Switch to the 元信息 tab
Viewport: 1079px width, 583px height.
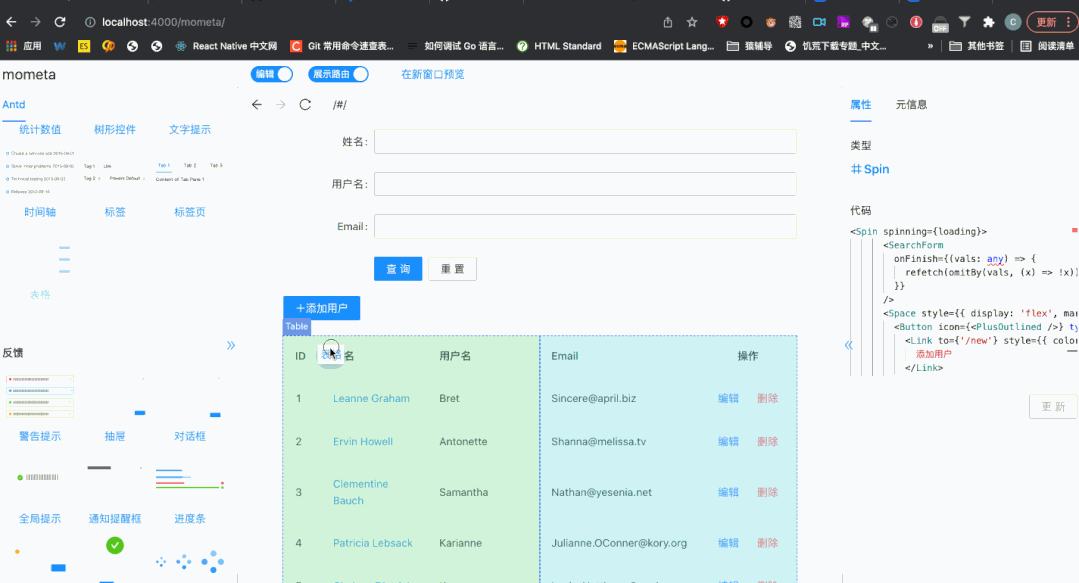point(911,104)
